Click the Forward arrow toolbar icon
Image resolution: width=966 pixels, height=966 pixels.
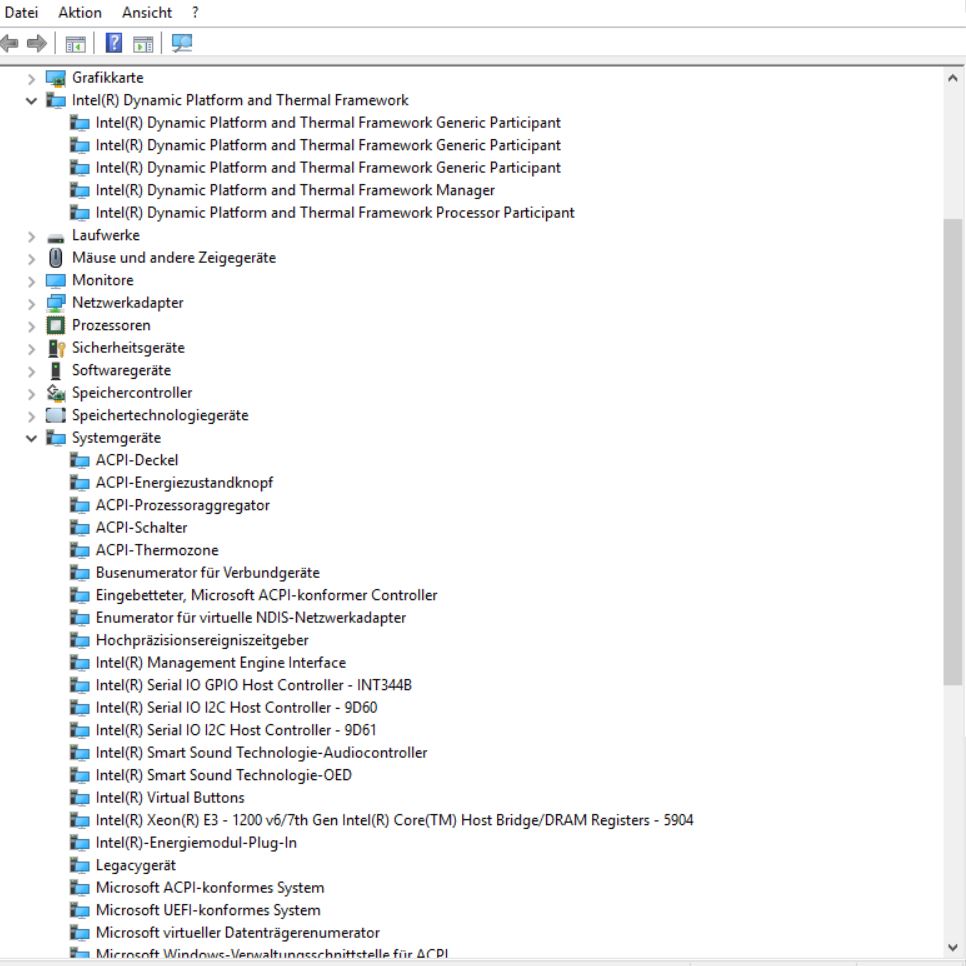(37, 43)
